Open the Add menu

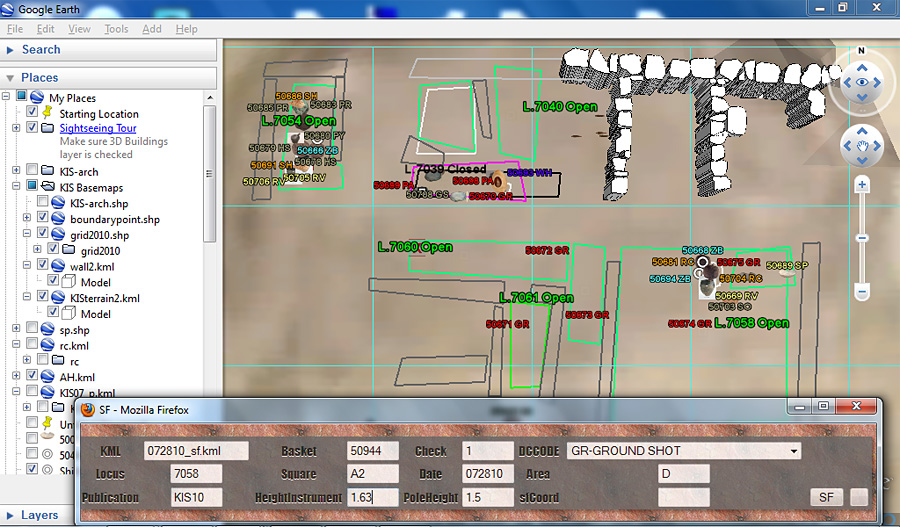(x=152, y=29)
